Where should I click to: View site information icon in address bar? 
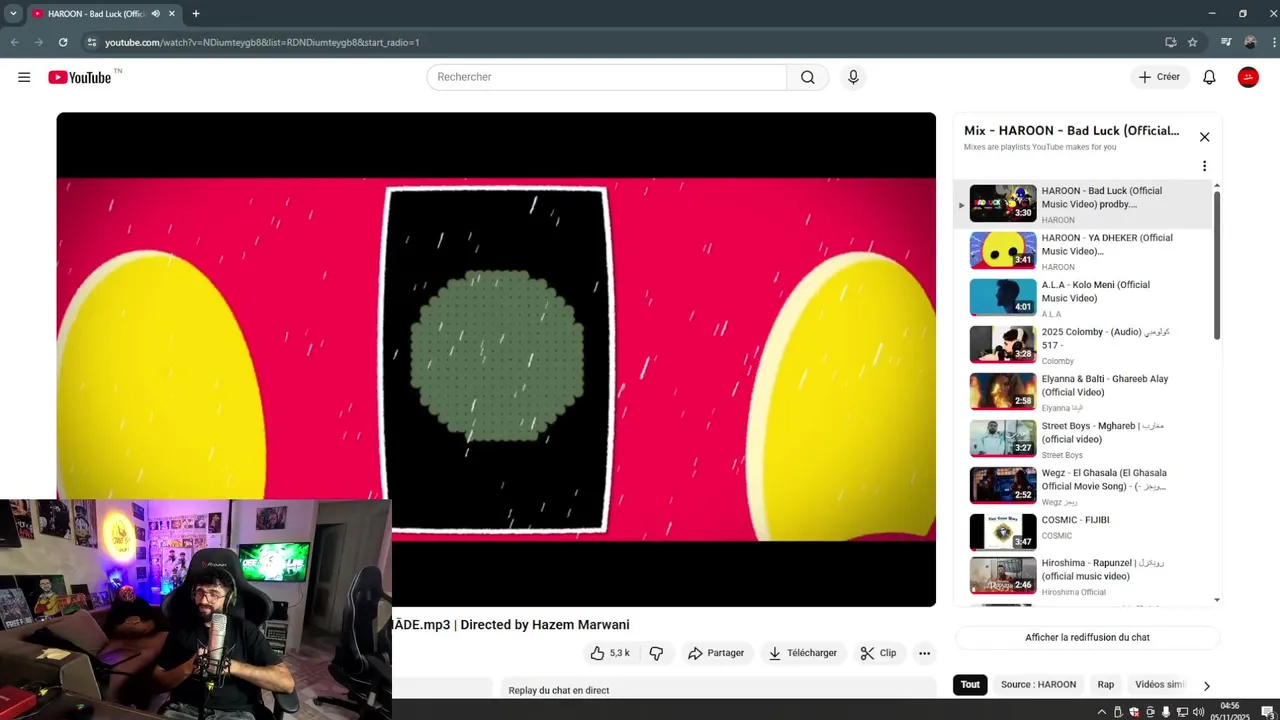[x=91, y=42]
